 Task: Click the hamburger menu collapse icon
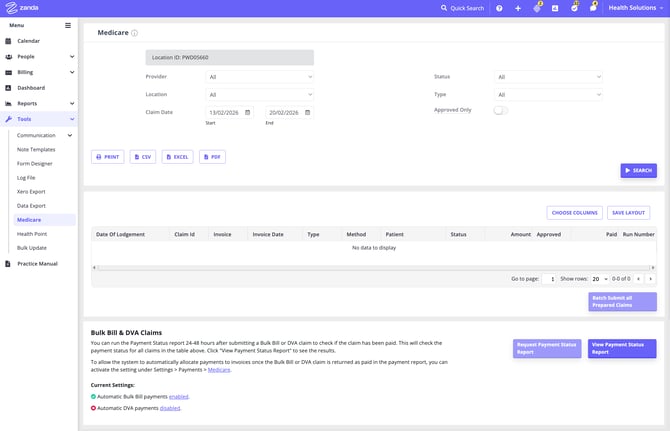tap(68, 25)
